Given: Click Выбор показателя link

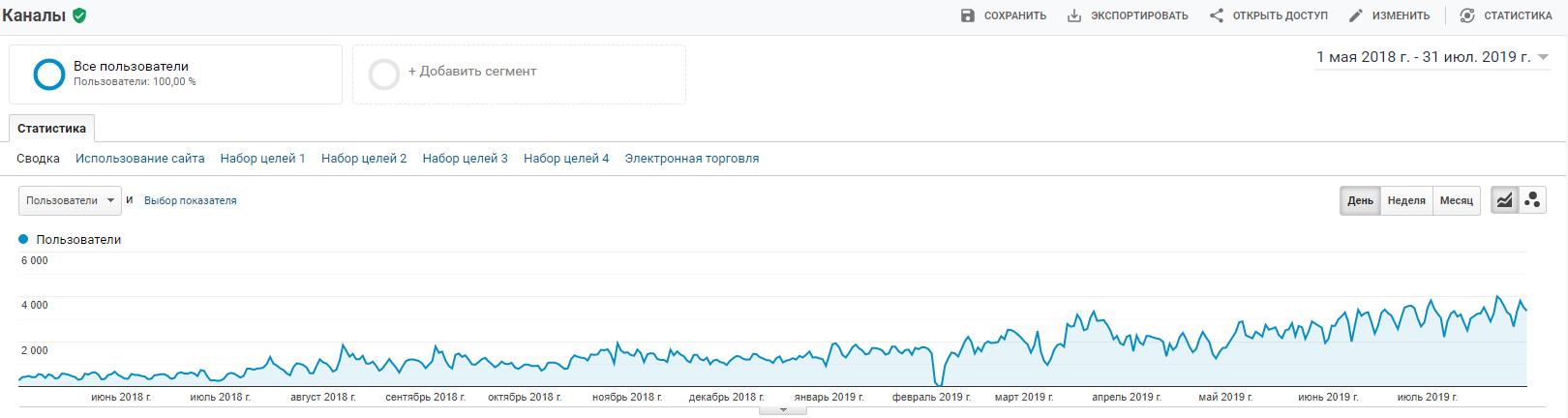Looking at the screenshot, I should pos(191,200).
